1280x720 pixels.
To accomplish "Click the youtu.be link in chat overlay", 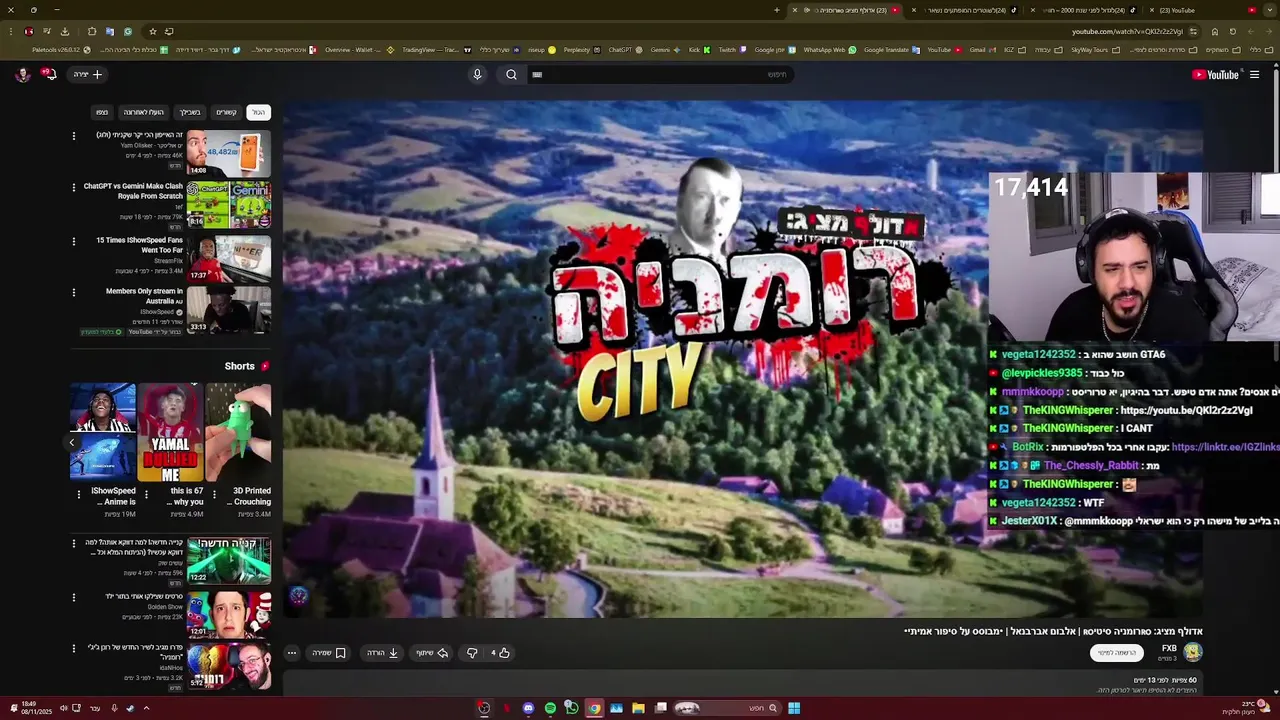I will 1186,410.
